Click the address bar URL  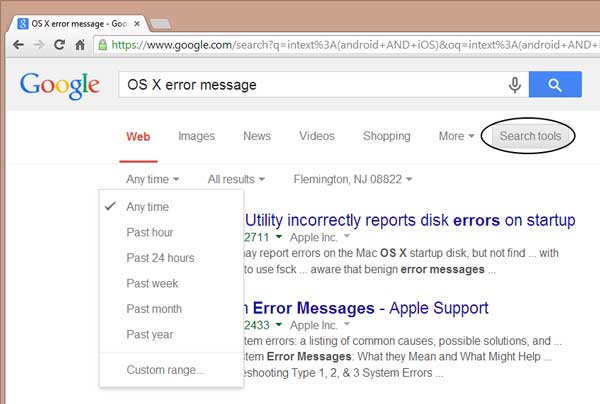(354, 45)
